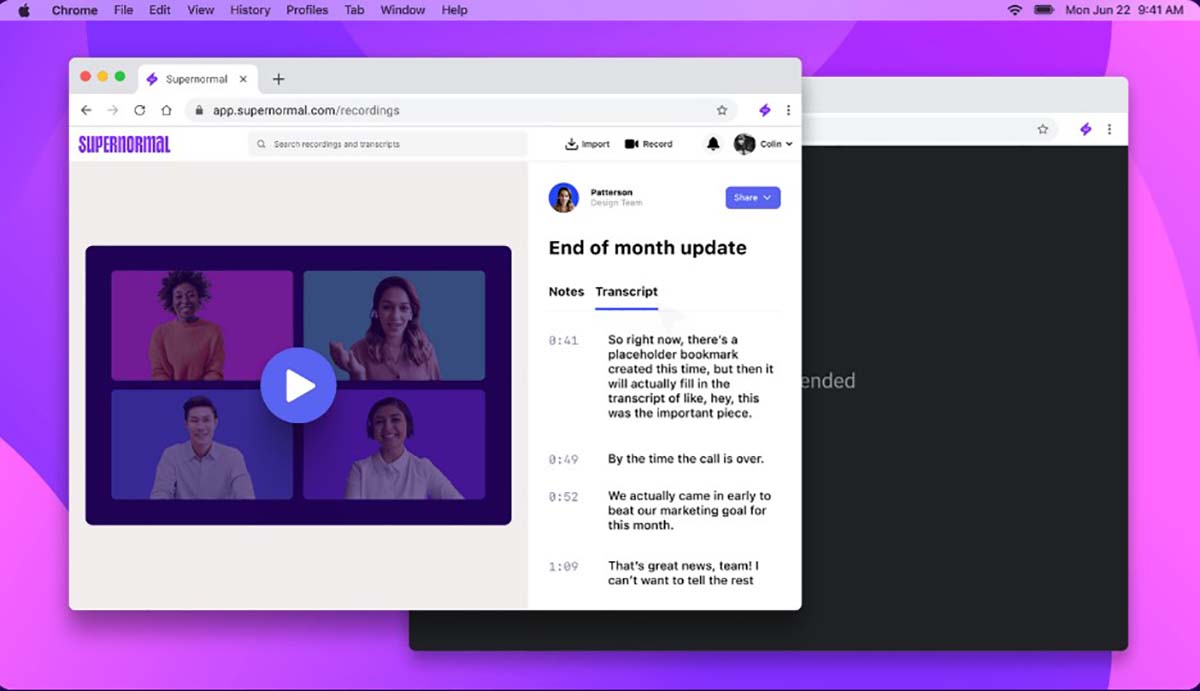Reload the page with refresh icon
The width and height of the screenshot is (1200, 691).
pyautogui.click(x=140, y=110)
